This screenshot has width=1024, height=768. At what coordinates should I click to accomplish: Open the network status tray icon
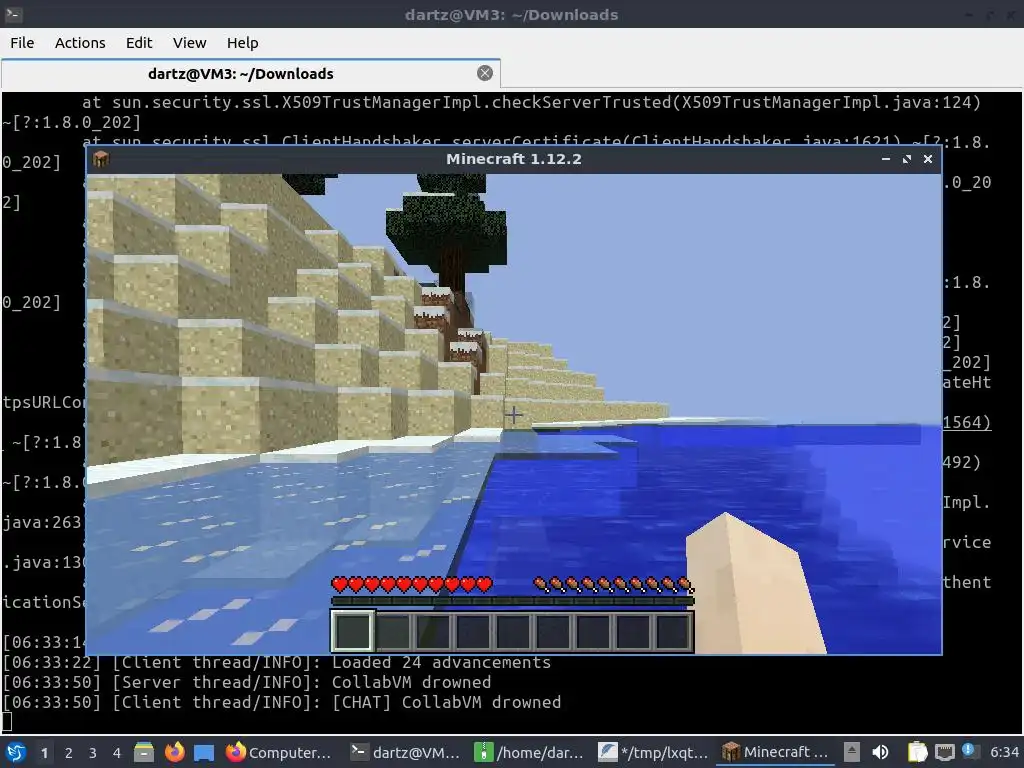[x=944, y=752]
